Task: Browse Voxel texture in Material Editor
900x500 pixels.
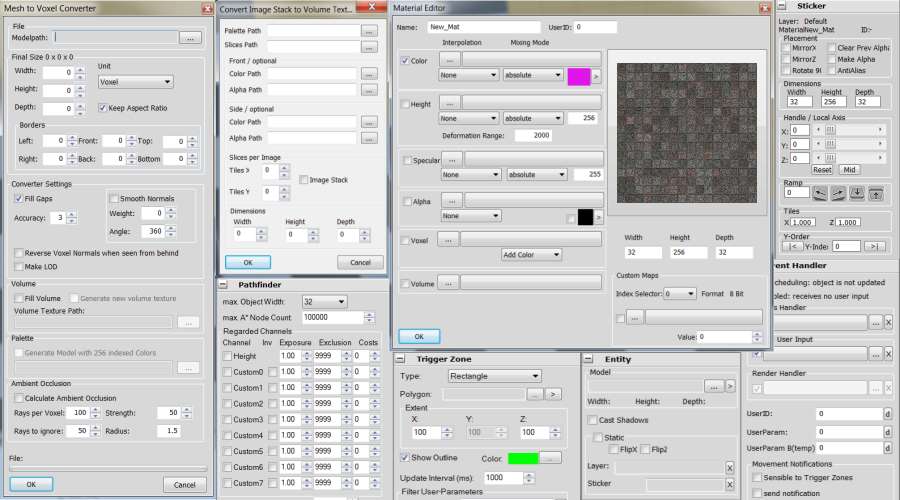Action: (x=448, y=240)
